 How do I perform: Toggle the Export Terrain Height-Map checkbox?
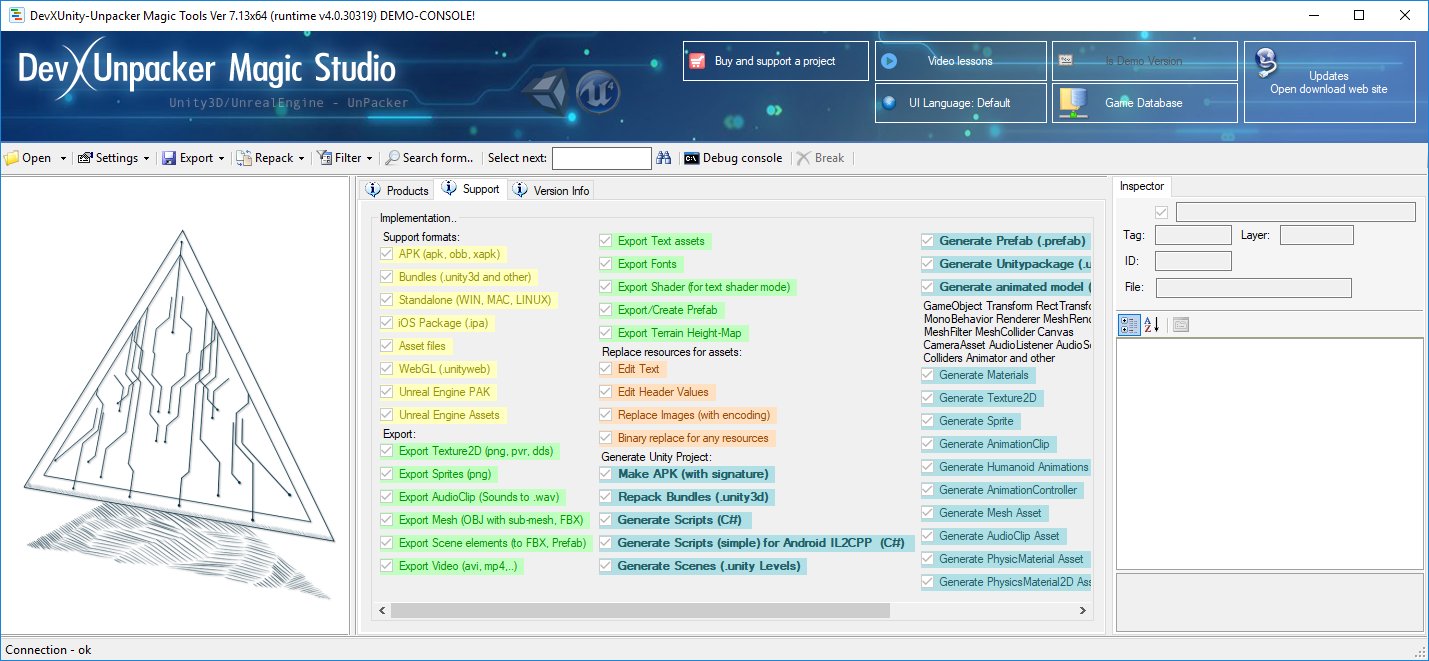(606, 333)
